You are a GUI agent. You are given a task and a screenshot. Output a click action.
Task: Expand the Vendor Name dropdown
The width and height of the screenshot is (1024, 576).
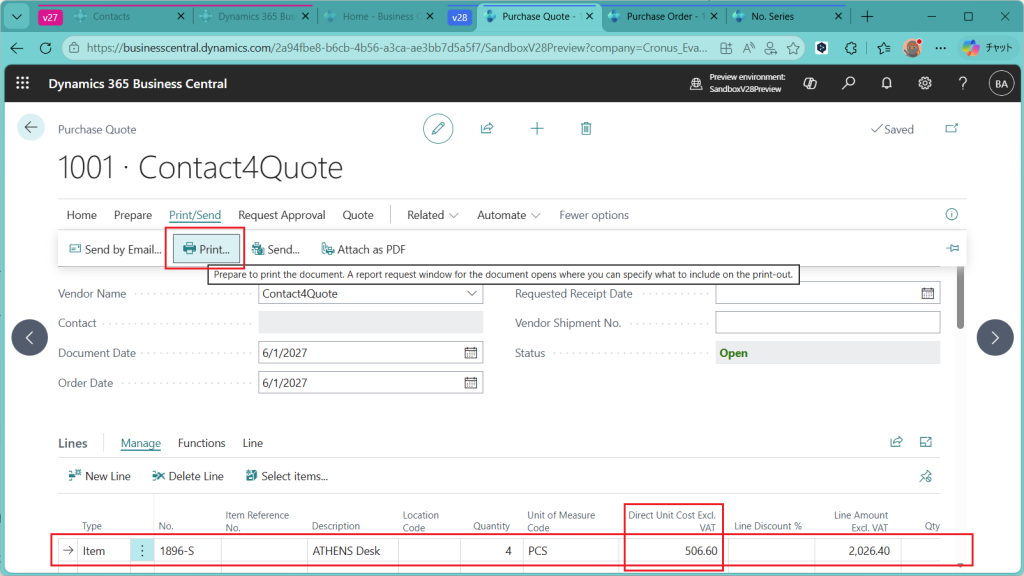pyautogui.click(x=472, y=294)
